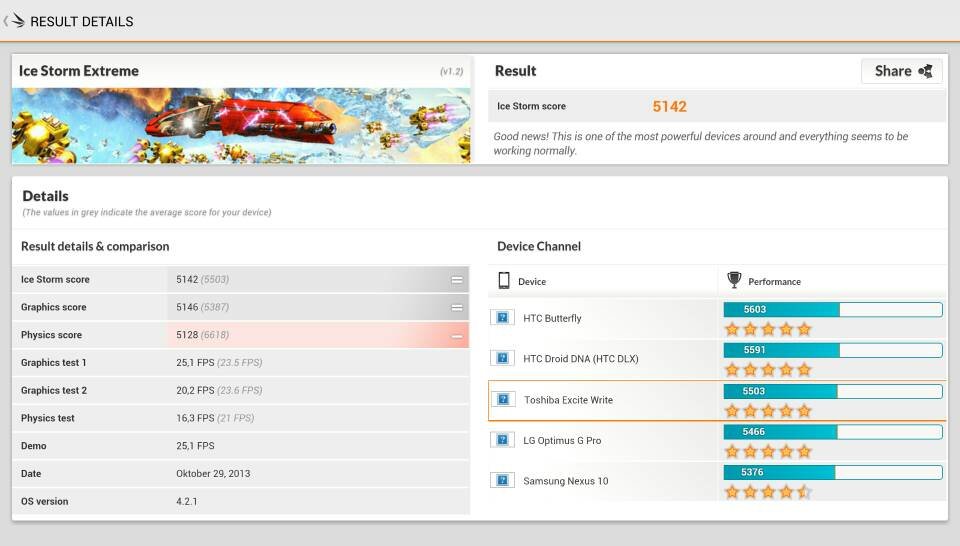This screenshot has width=960, height=546.
Task: Click the Samsung Nexus 10 device icon
Action: click(x=503, y=480)
